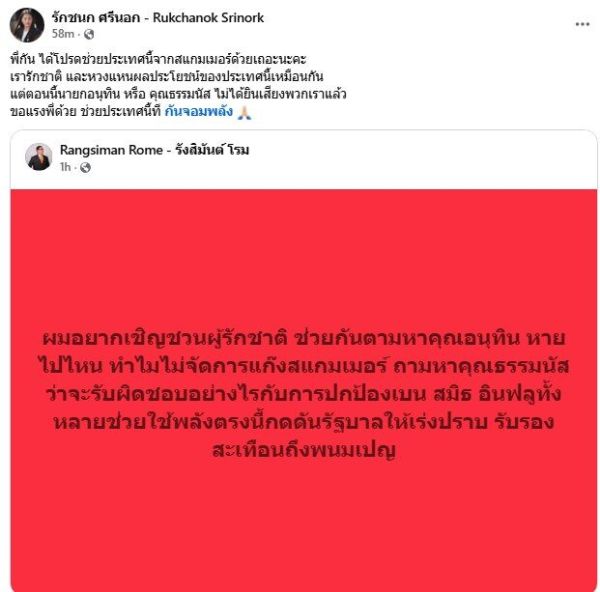Open the blue กันจอมพลัง mention link
This screenshot has width=600, height=592.
click(x=199, y=111)
